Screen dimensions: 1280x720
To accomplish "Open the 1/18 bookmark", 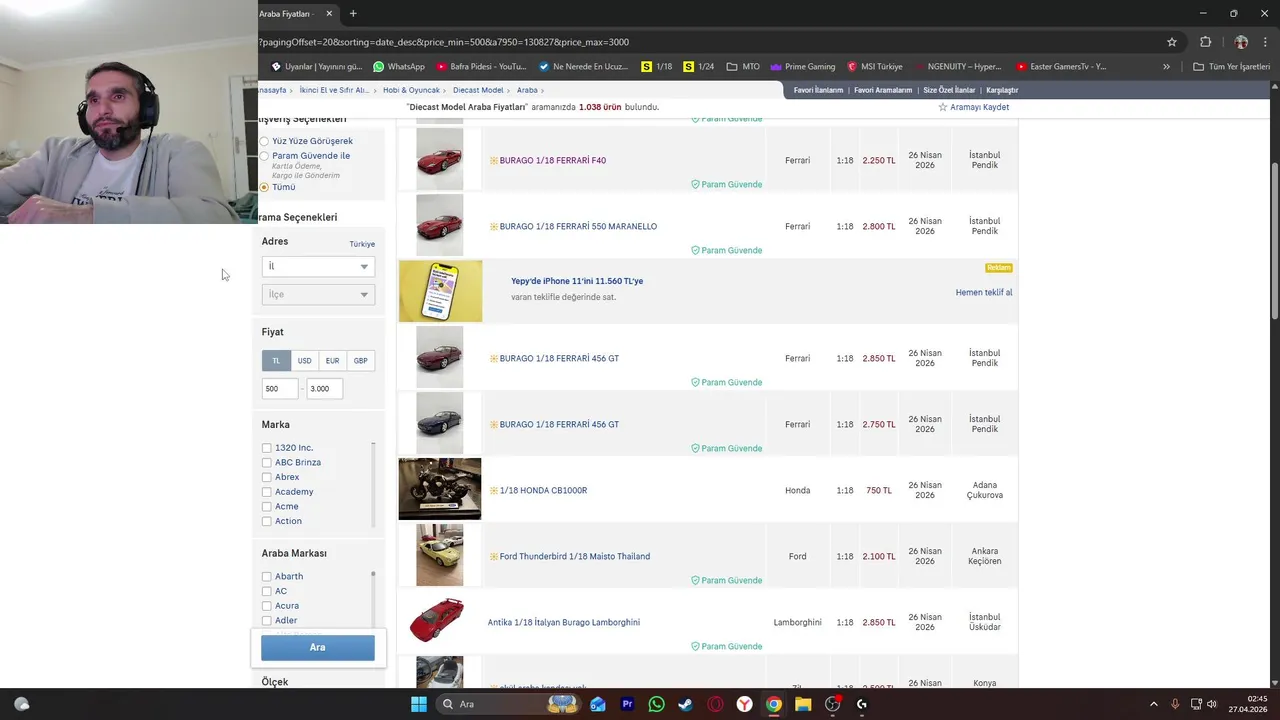I will tap(657, 67).
